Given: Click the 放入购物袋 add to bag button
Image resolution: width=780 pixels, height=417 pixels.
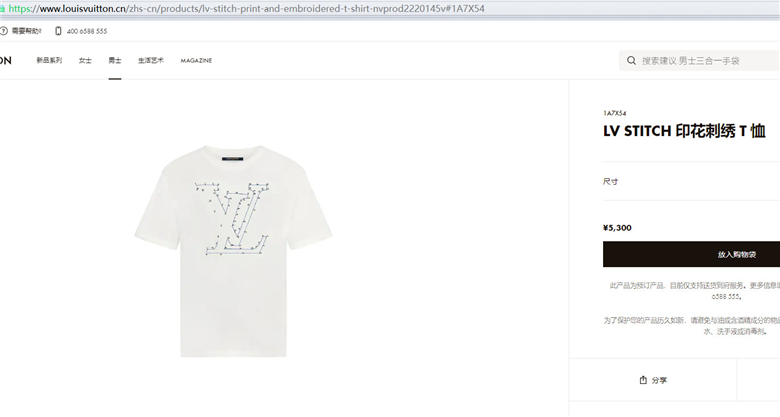Looking at the screenshot, I should pos(691,254).
